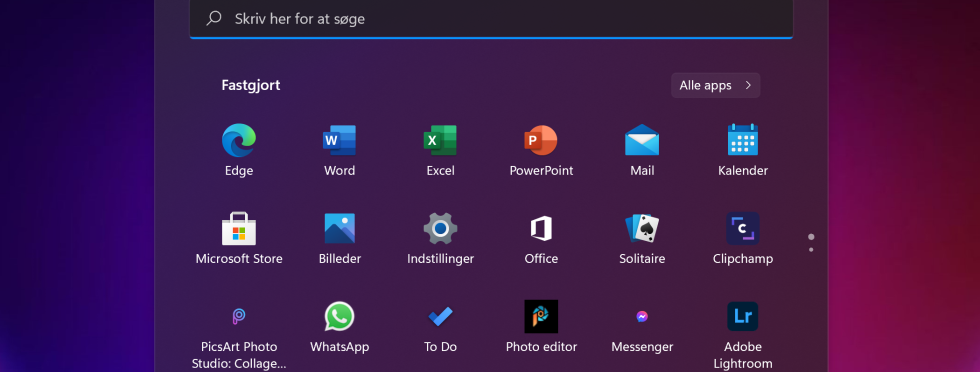The width and height of the screenshot is (980, 372).
Task: Open Microsoft Store
Action: pos(239,228)
